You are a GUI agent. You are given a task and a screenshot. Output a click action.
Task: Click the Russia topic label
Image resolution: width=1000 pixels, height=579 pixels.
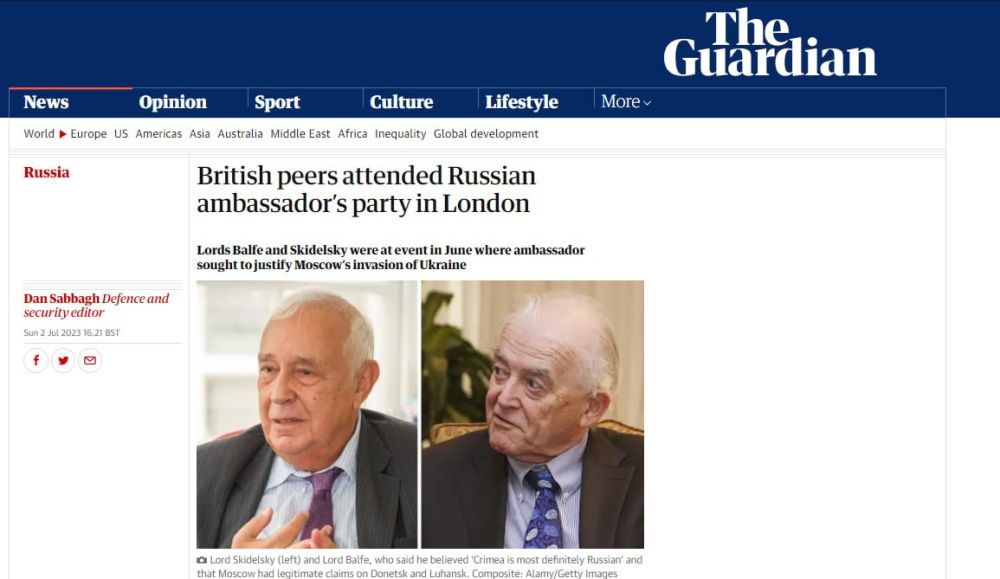(x=47, y=172)
